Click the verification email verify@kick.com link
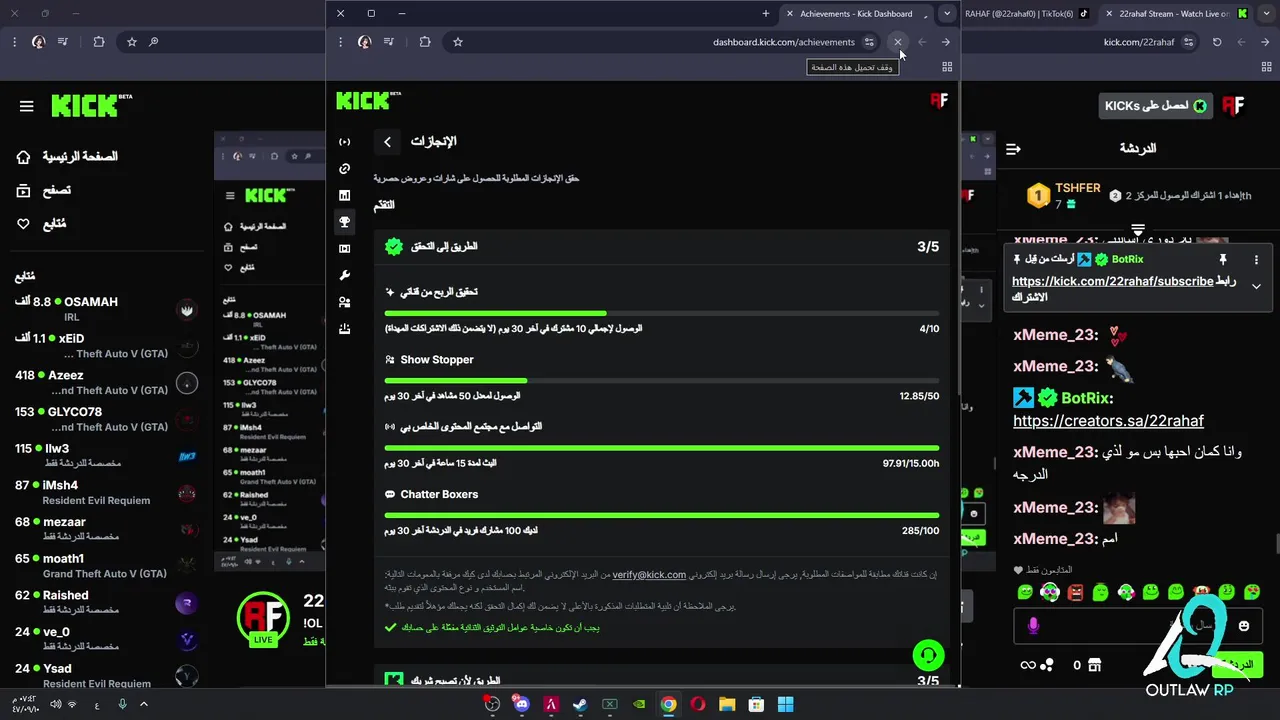1280x720 pixels. (649, 575)
